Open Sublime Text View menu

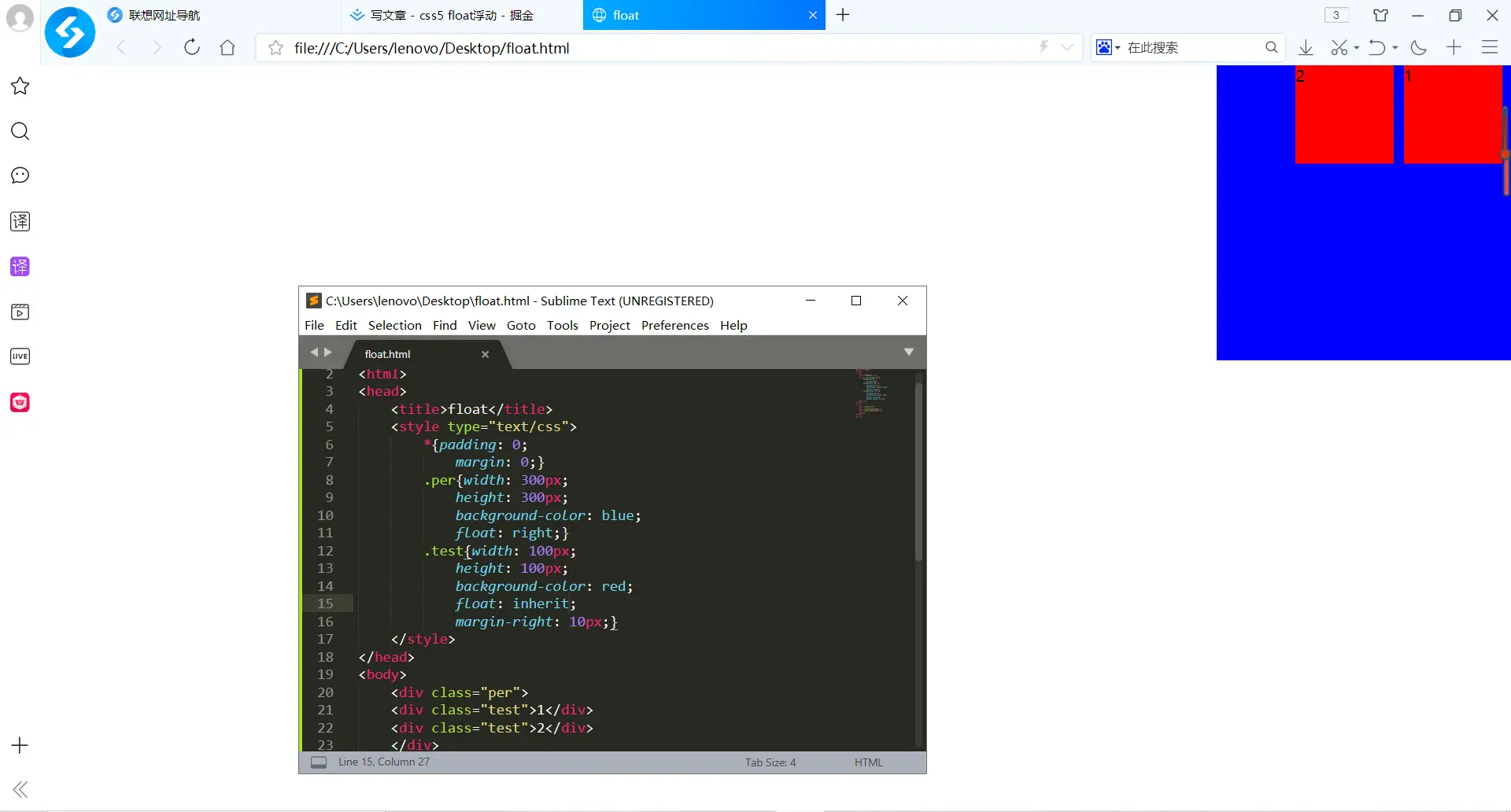(x=482, y=325)
